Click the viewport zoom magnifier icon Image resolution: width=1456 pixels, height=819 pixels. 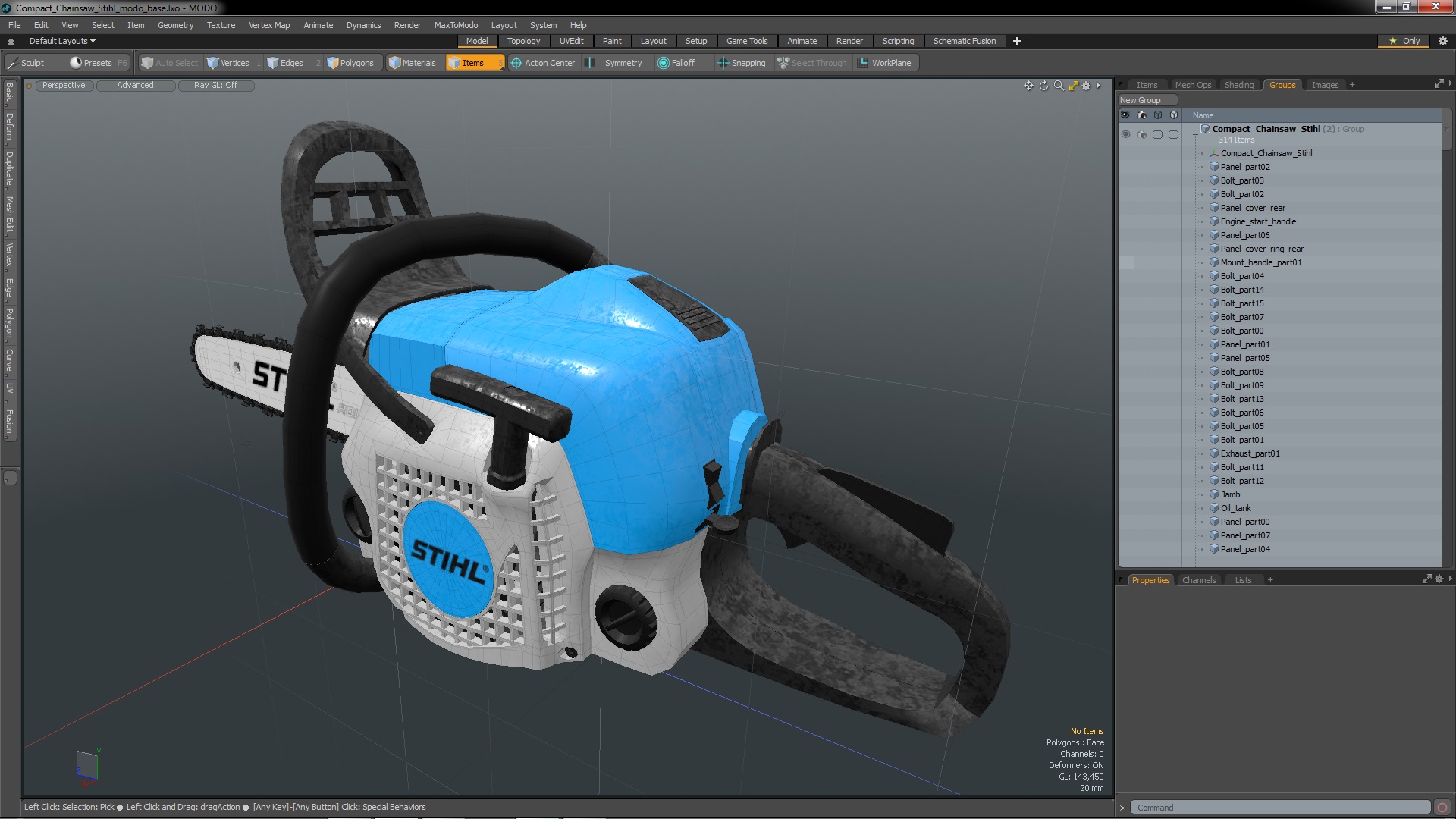(x=1059, y=86)
